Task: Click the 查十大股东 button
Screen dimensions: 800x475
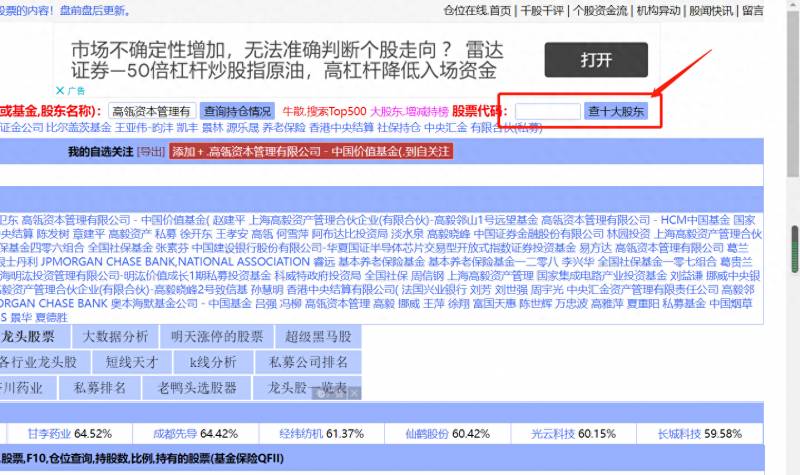Action: (x=616, y=111)
